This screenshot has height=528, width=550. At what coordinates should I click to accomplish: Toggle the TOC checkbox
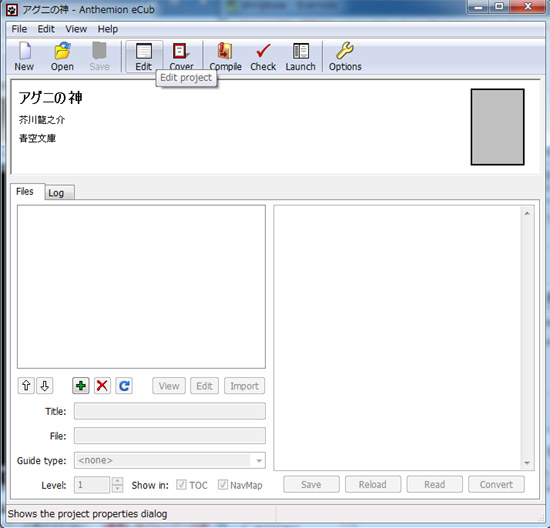click(x=181, y=485)
